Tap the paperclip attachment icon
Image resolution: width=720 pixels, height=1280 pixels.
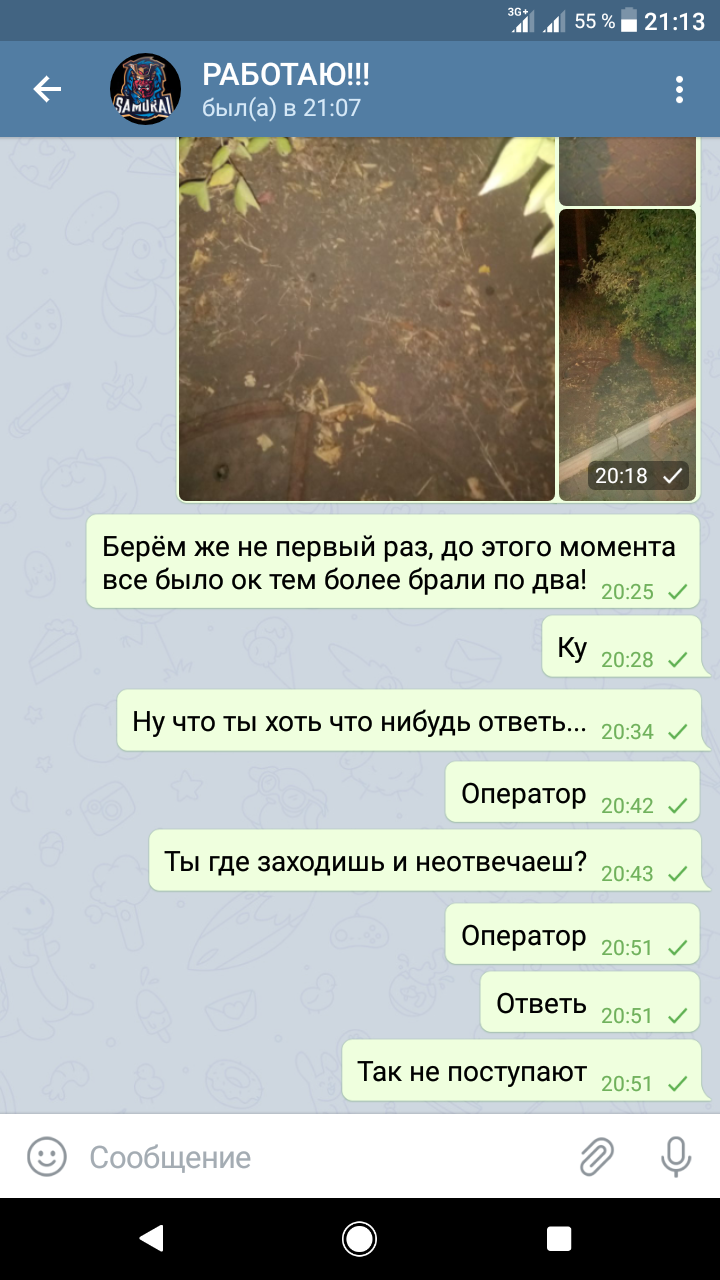tap(597, 1157)
